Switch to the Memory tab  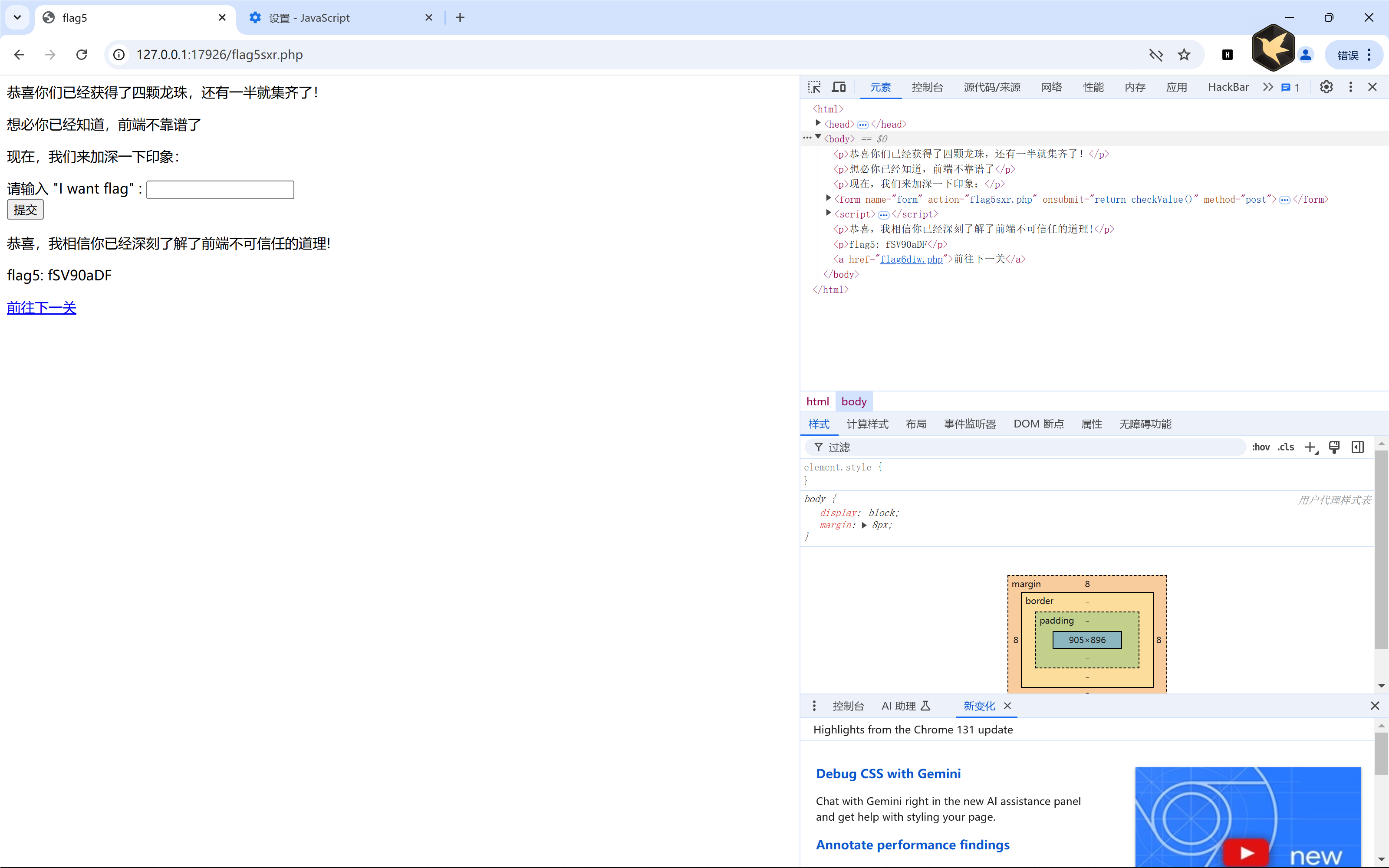coord(1135,87)
